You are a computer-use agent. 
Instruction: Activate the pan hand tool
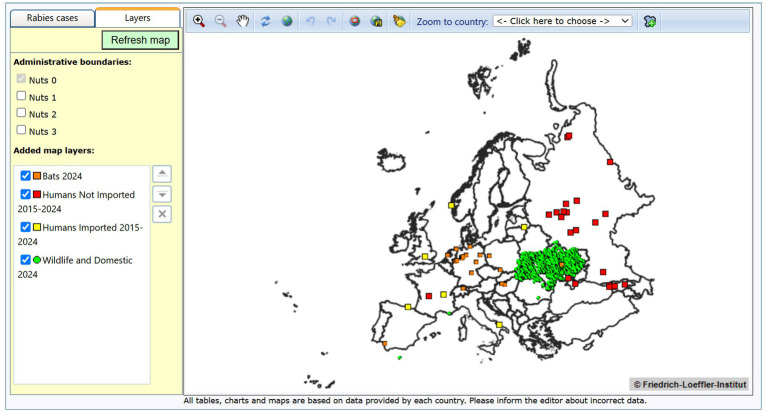[243, 21]
